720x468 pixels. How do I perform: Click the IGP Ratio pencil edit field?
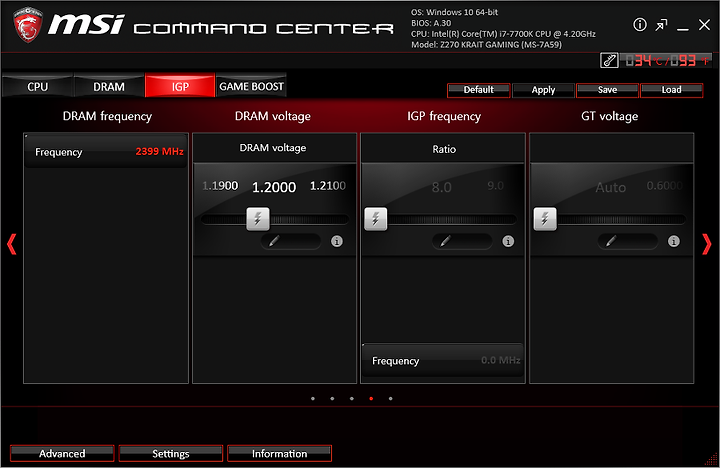click(x=462, y=241)
